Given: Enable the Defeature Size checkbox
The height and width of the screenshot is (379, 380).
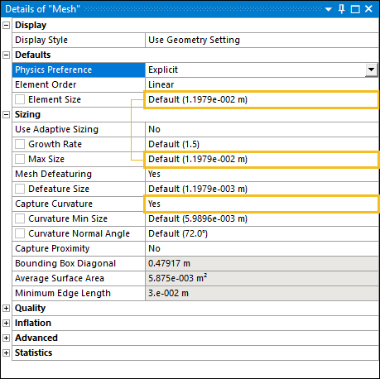Looking at the screenshot, I should (x=20, y=189).
